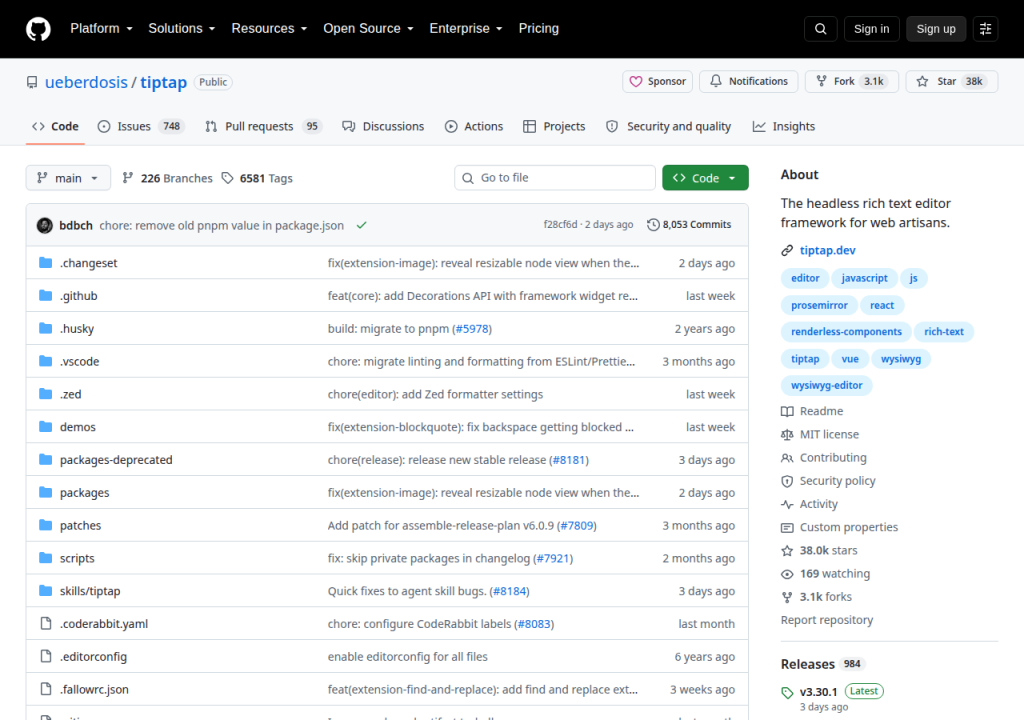Viewport: 1024px width, 720px height.
Task: Click the MIT license scale icon
Action: pyautogui.click(x=787, y=434)
